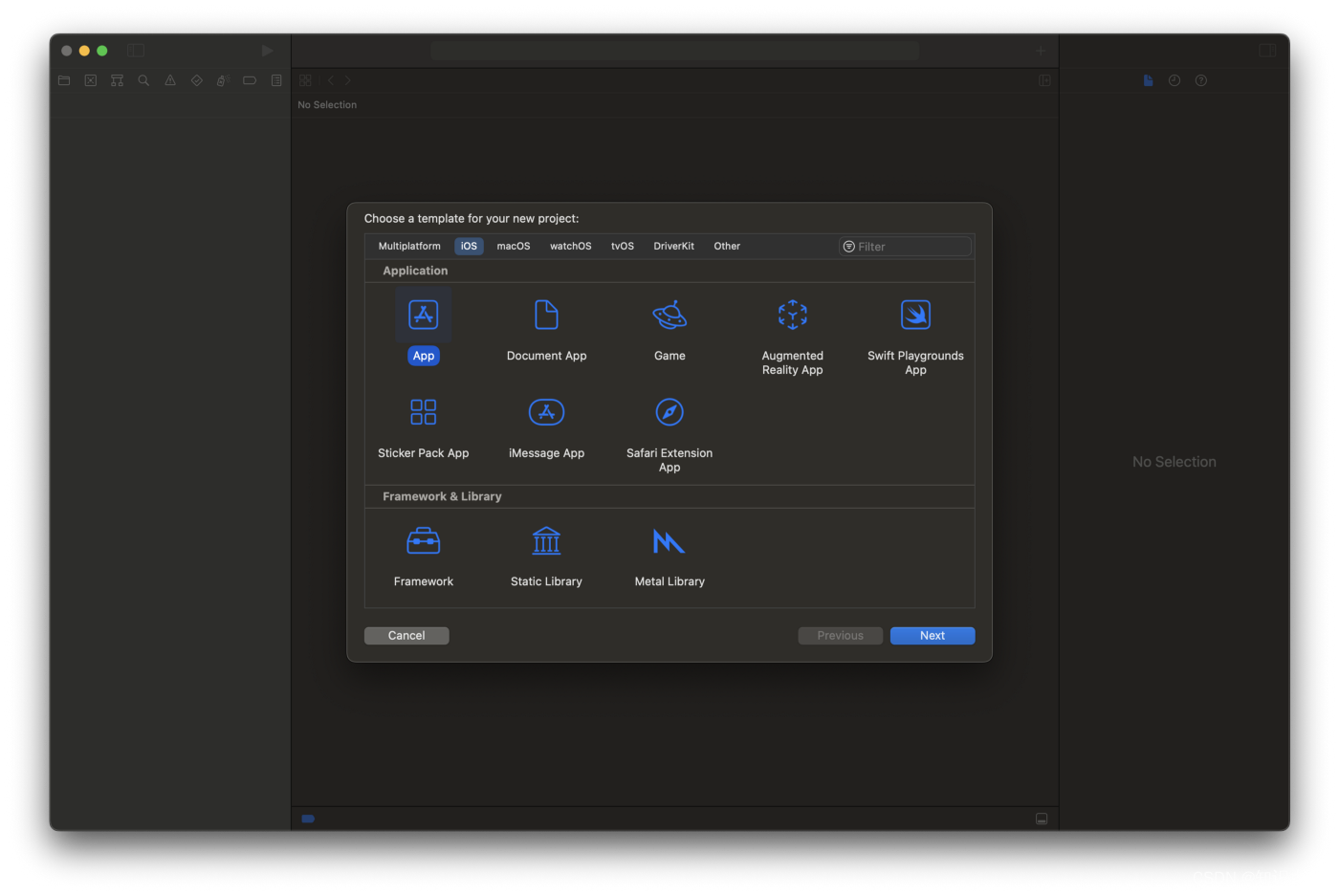Click the Cancel button
Image resolution: width=1339 pixels, height=896 pixels.
tap(406, 635)
